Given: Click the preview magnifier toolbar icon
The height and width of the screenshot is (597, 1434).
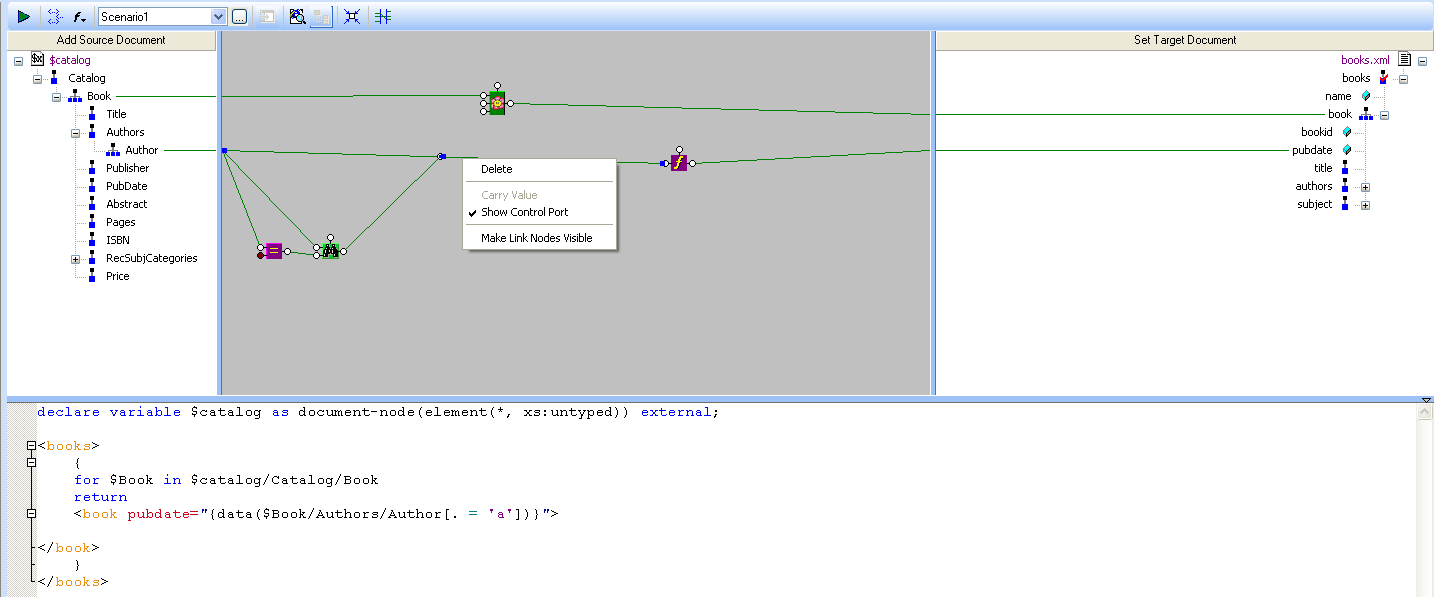Looking at the screenshot, I should pos(297,16).
